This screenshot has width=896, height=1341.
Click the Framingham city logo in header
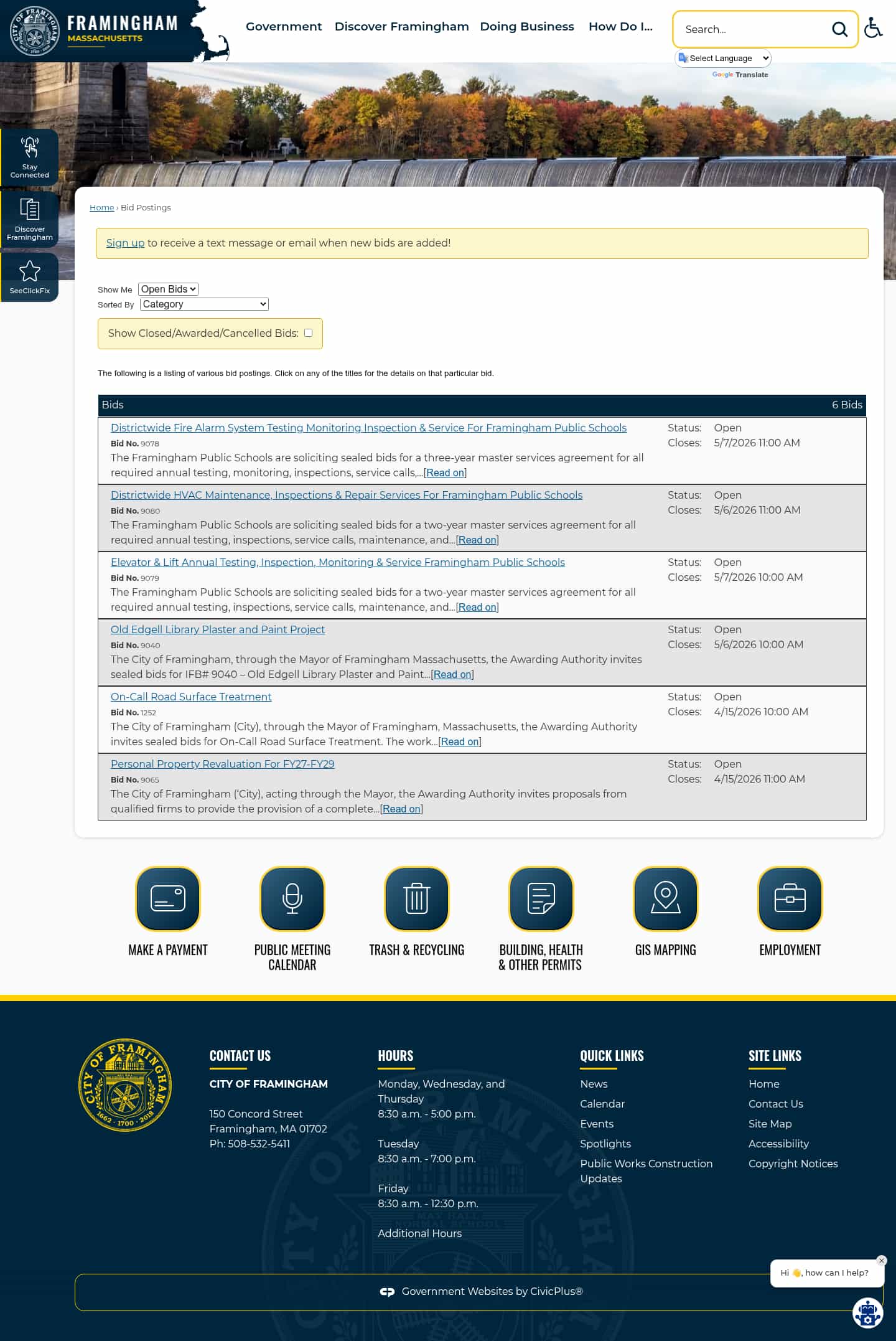[95, 31]
